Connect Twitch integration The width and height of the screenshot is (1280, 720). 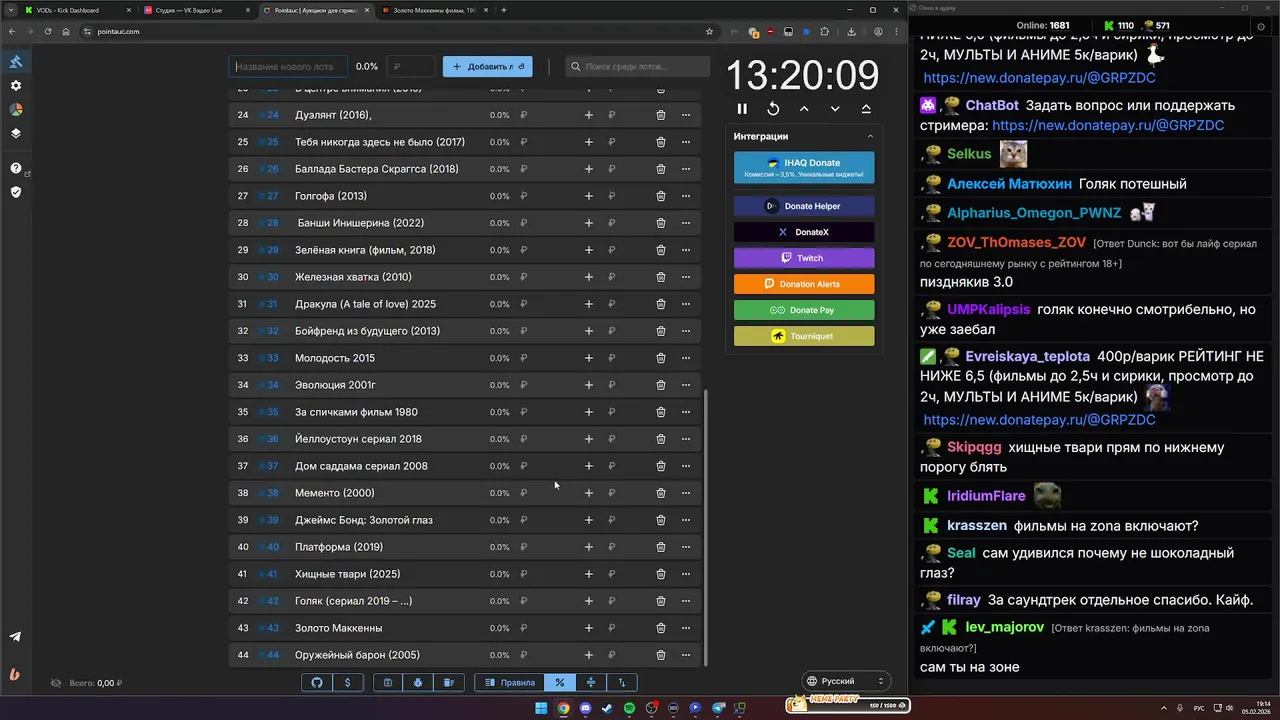click(804, 258)
